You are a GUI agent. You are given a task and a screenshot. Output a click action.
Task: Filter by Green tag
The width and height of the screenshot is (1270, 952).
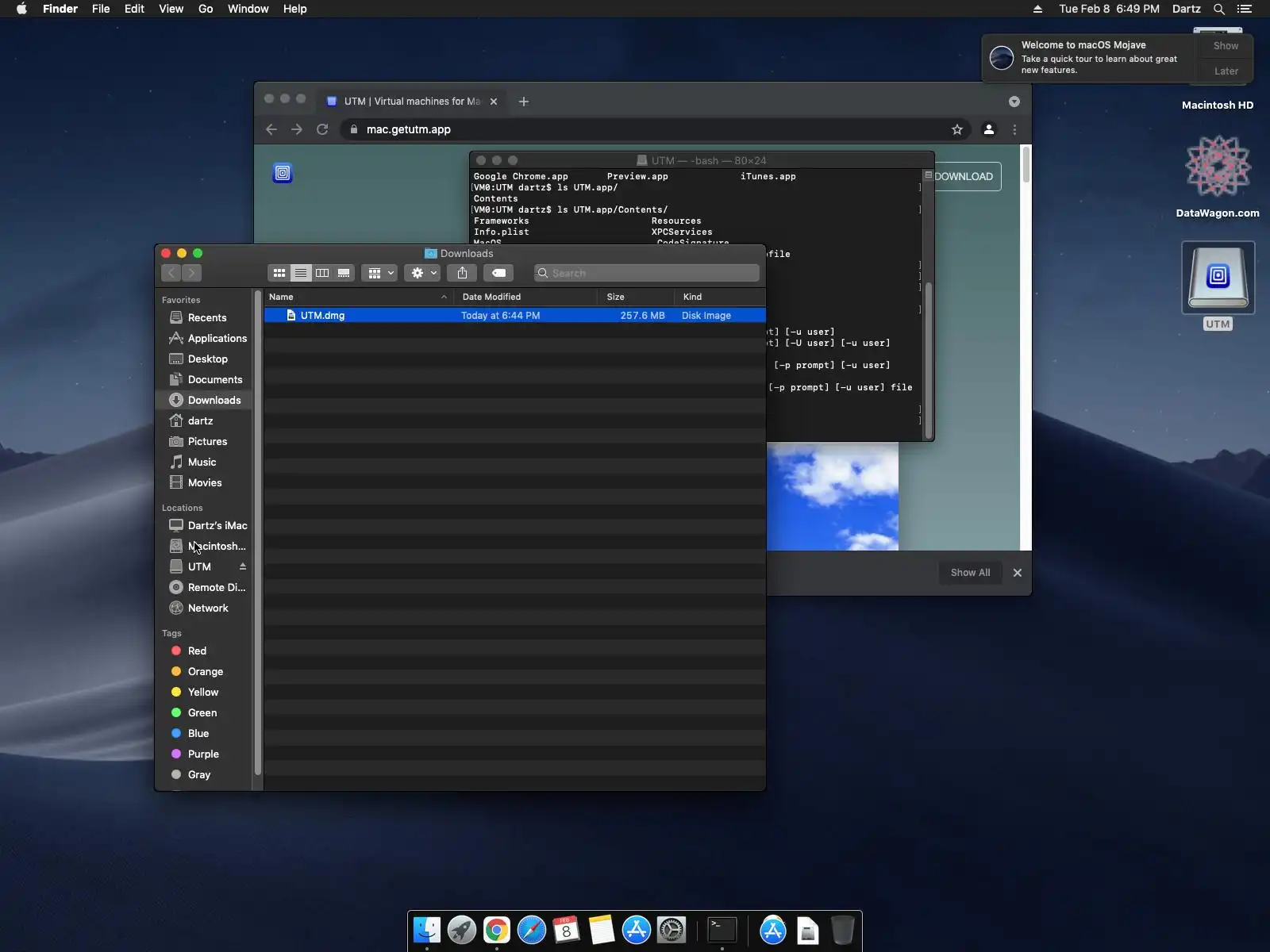coord(205,712)
